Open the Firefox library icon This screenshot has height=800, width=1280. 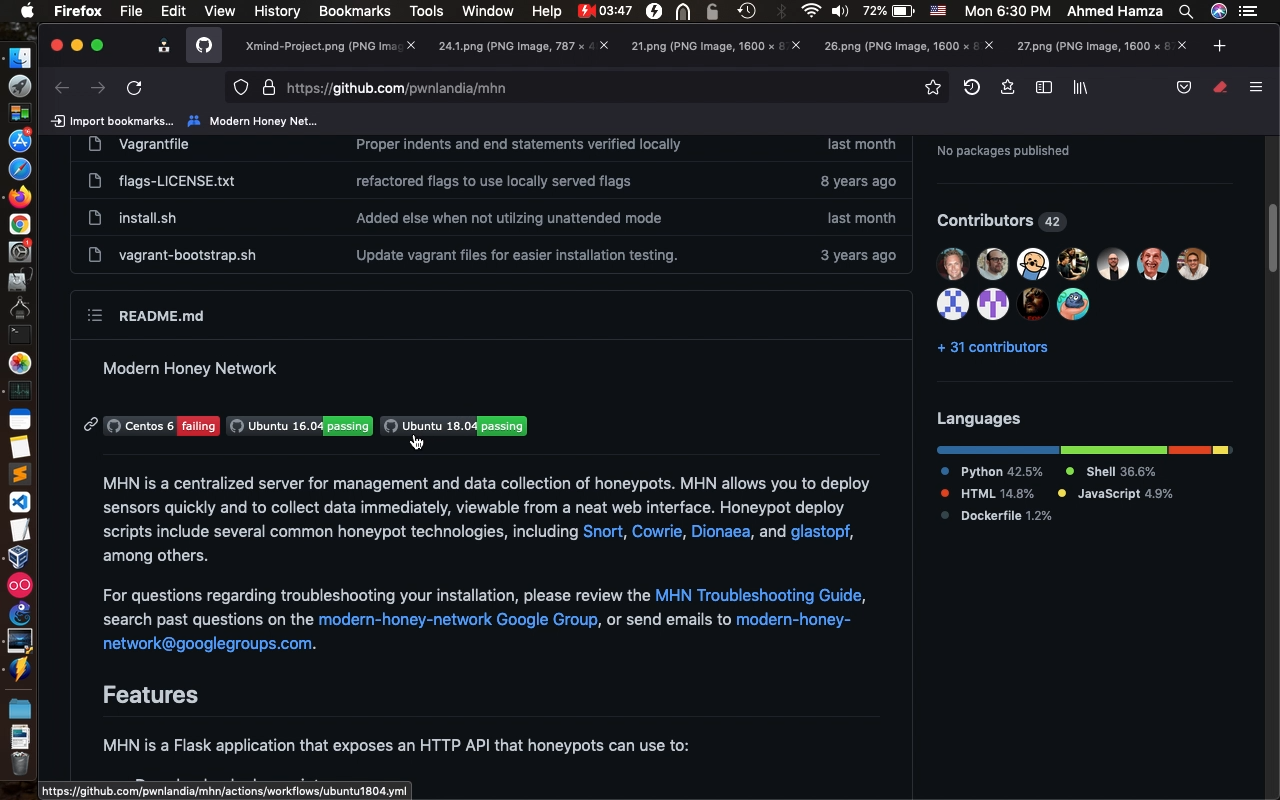click(1080, 88)
